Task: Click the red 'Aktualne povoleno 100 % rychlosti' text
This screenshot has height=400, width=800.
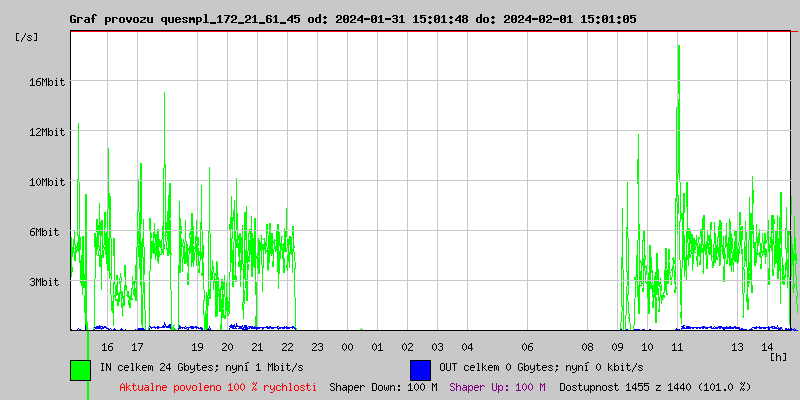Action: coord(218,386)
